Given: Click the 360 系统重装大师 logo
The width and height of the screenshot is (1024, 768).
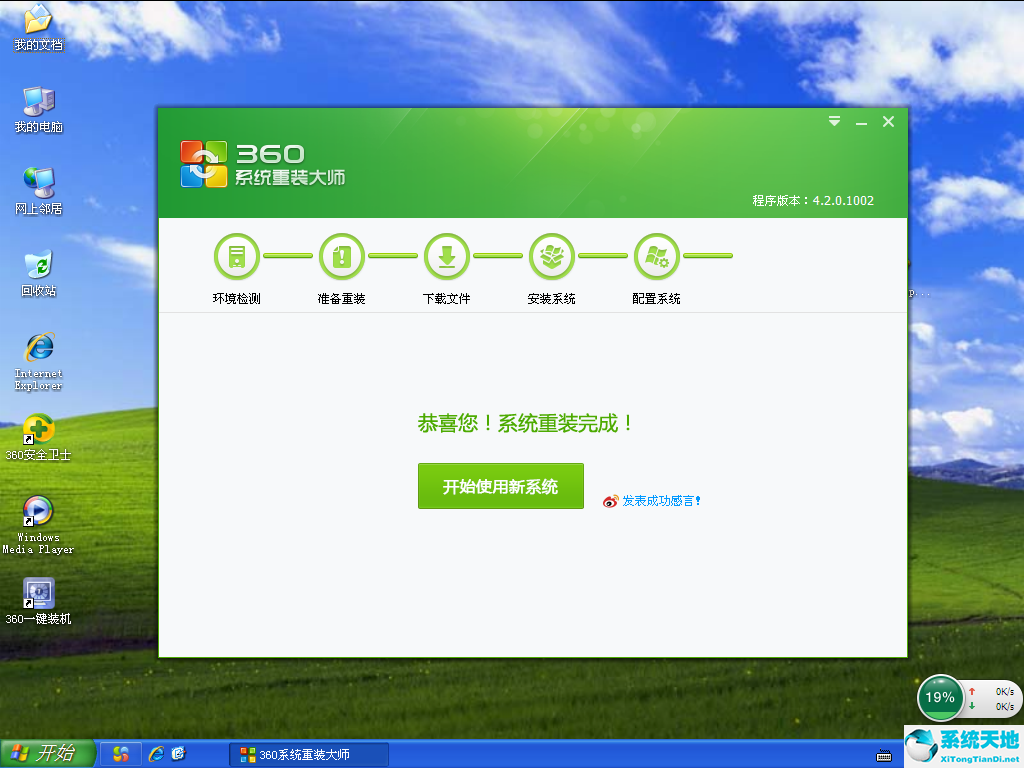Looking at the screenshot, I should (x=262, y=164).
